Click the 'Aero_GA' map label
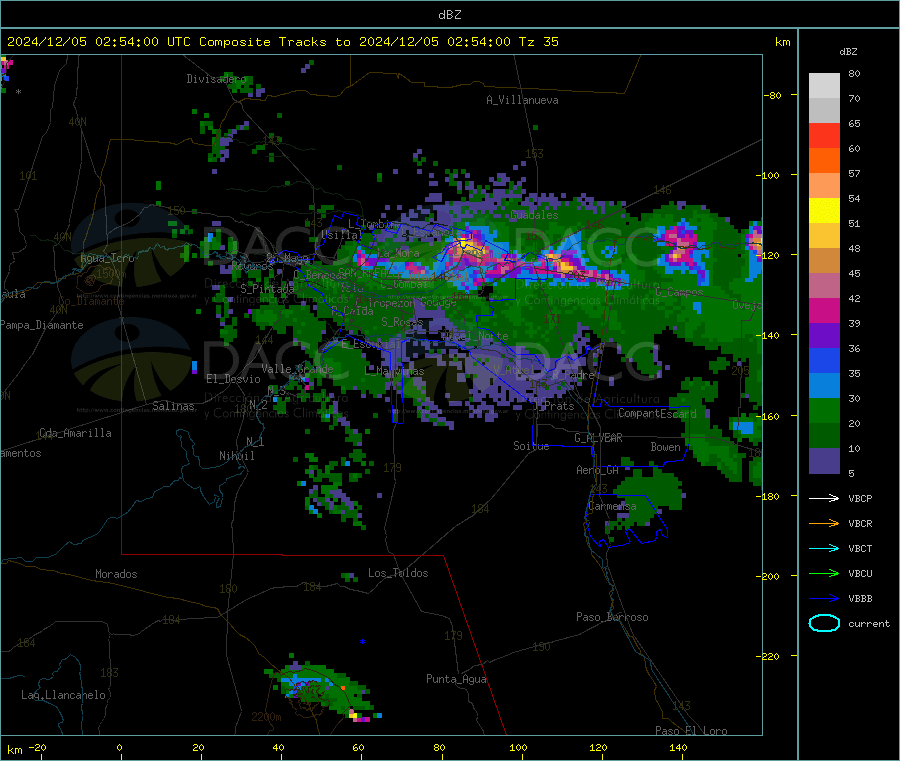Image resolution: width=900 pixels, height=761 pixels. (x=597, y=470)
